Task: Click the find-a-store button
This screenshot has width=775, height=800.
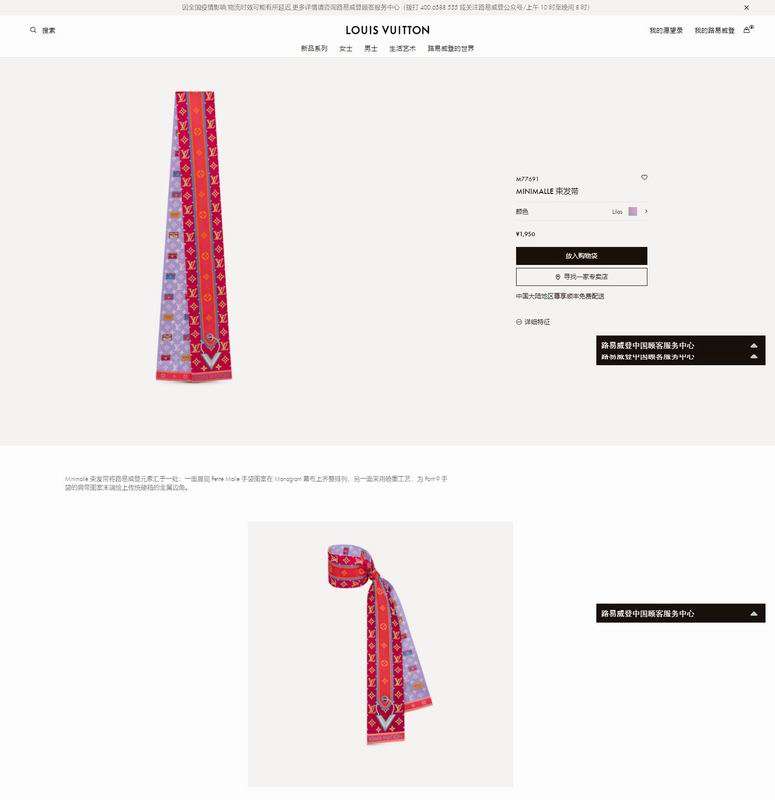Action: (x=582, y=277)
